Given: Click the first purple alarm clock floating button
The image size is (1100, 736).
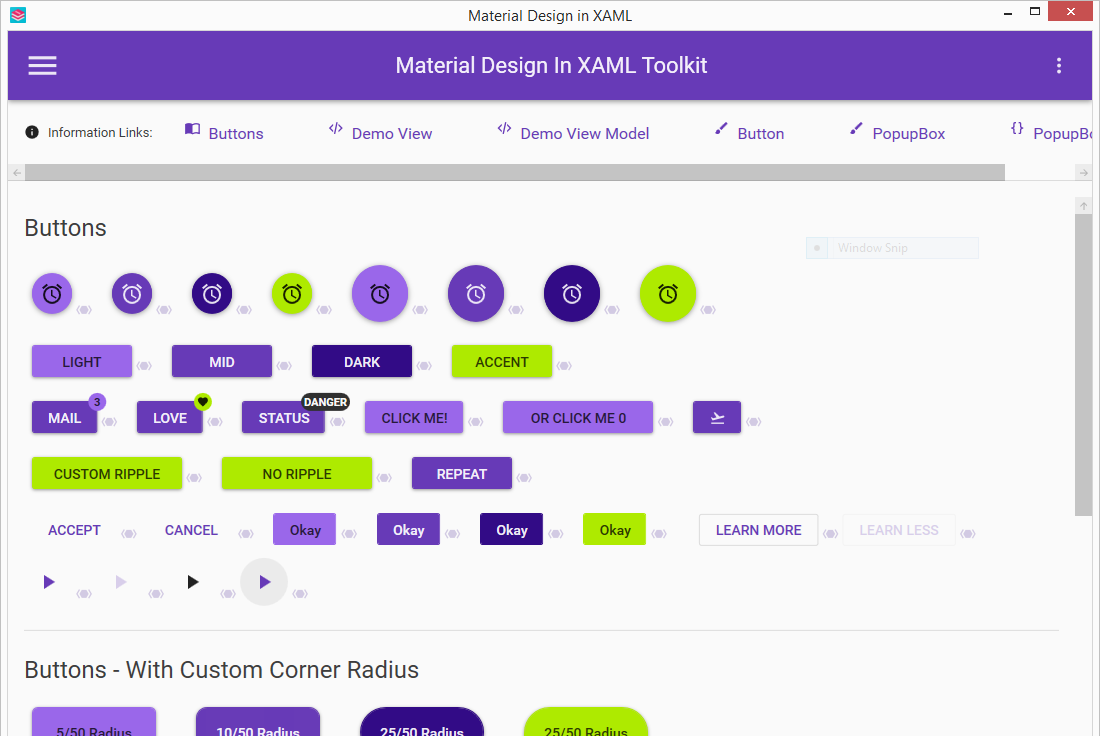Looking at the screenshot, I should click(51, 293).
